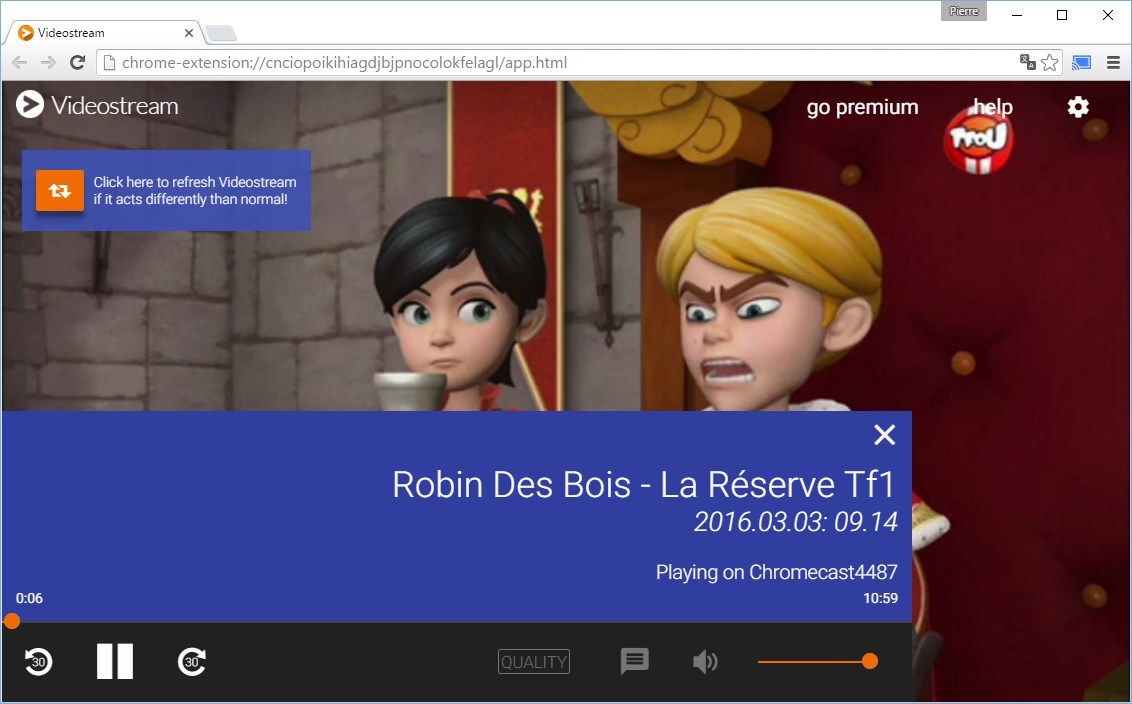Close the video info panel
1132x704 pixels.
(884, 435)
